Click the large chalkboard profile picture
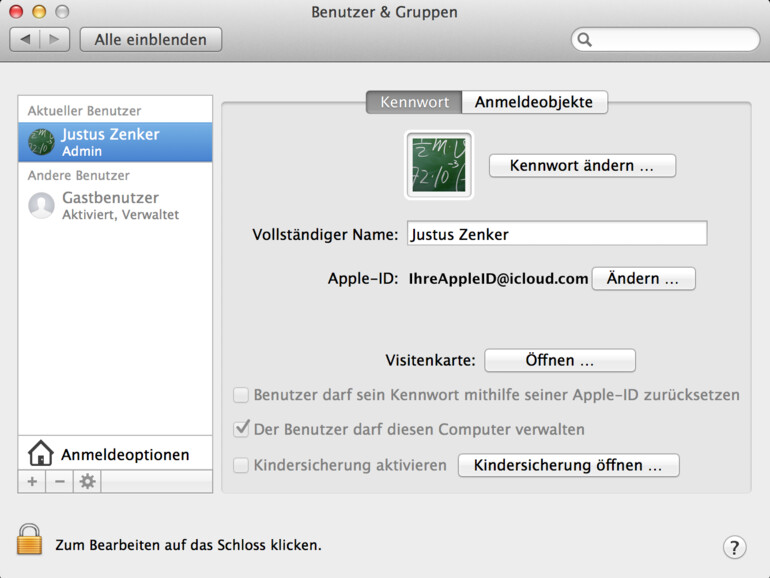The height and width of the screenshot is (578, 770). pyautogui.click(x=439, y=165)
